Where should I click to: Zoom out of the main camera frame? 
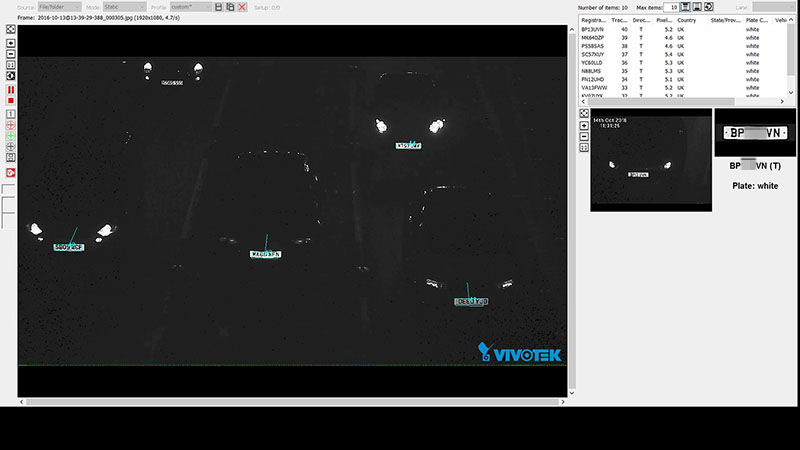point(10,54)
